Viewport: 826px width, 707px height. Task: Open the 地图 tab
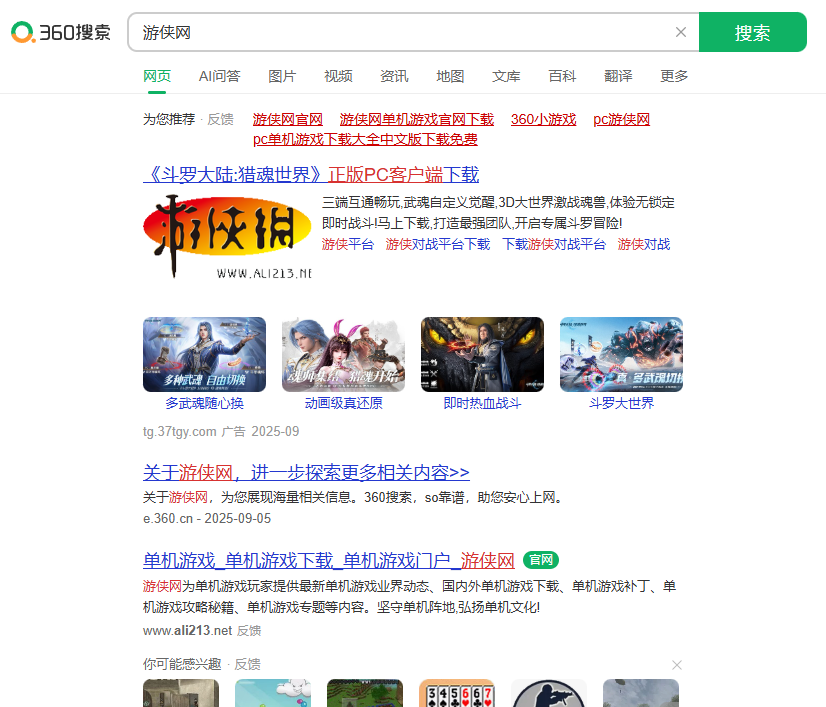pos(450,76)
